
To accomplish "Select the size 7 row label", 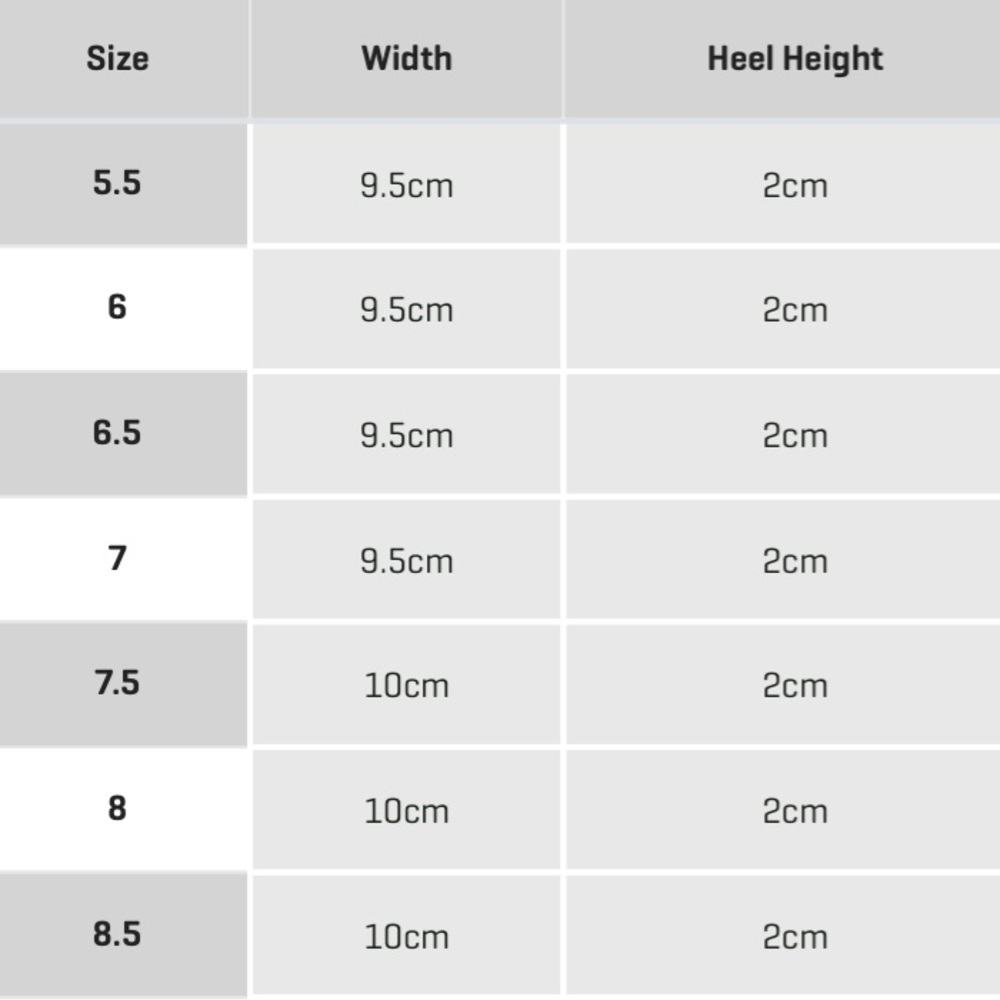I will click(117, 558).
